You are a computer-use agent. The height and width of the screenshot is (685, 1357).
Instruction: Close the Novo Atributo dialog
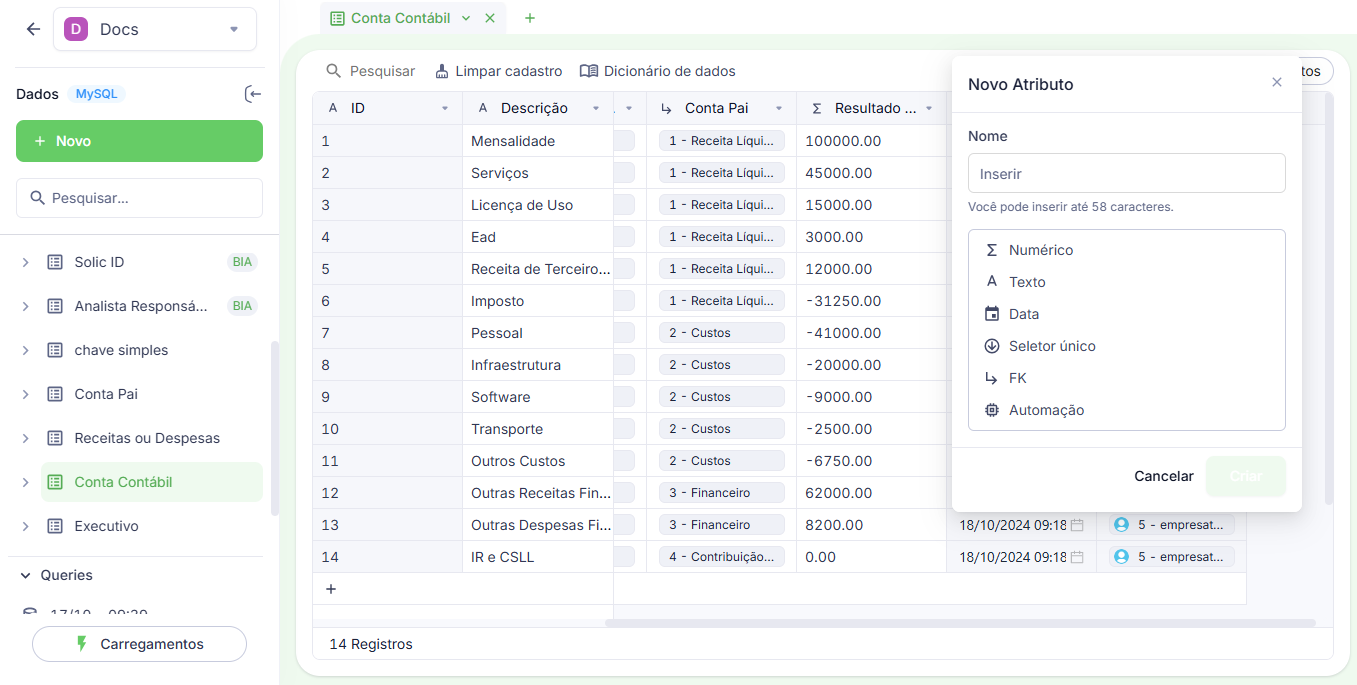coord(1276,83)
